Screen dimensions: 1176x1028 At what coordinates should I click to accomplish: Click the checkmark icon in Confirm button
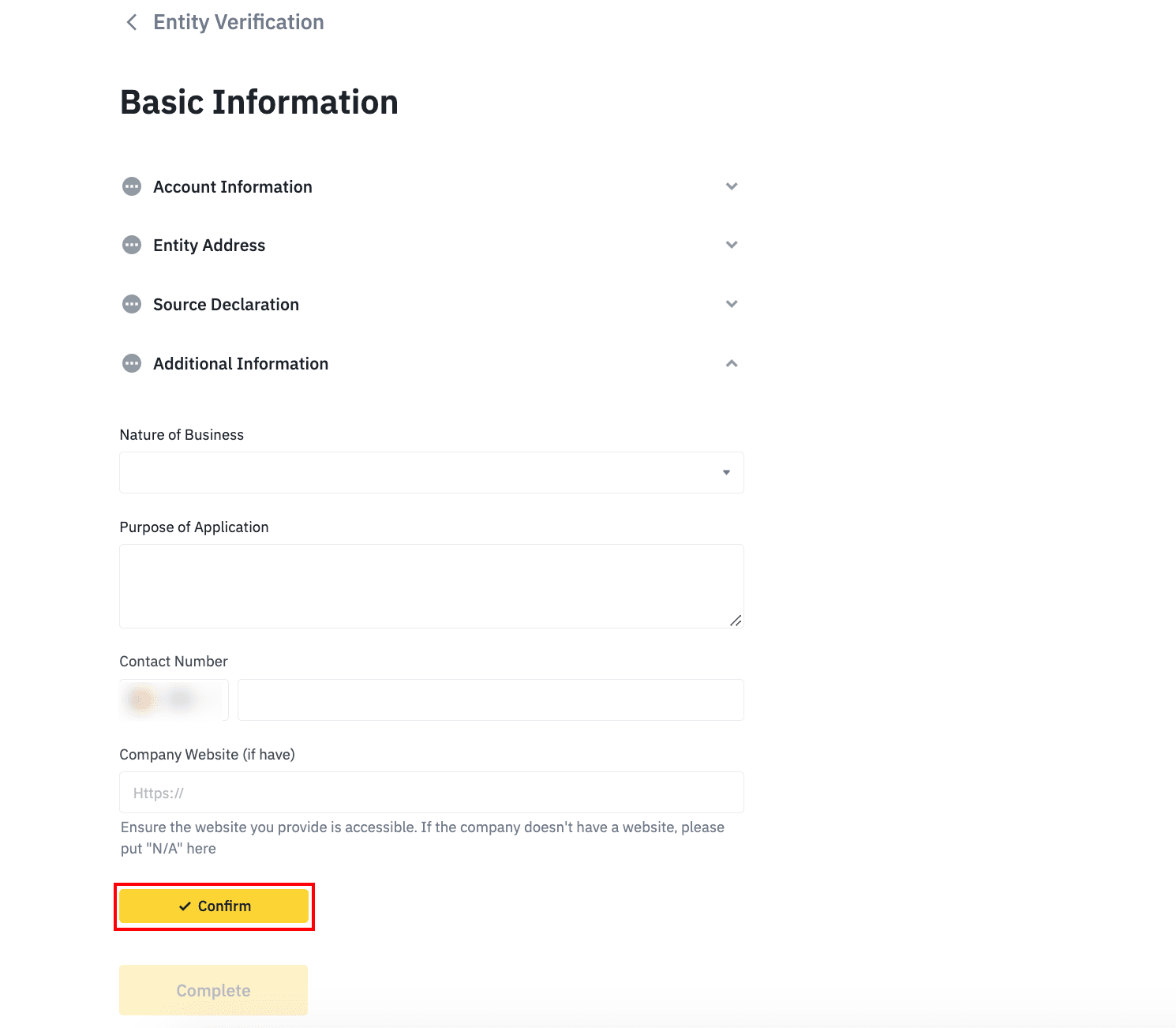pos(185,906)
